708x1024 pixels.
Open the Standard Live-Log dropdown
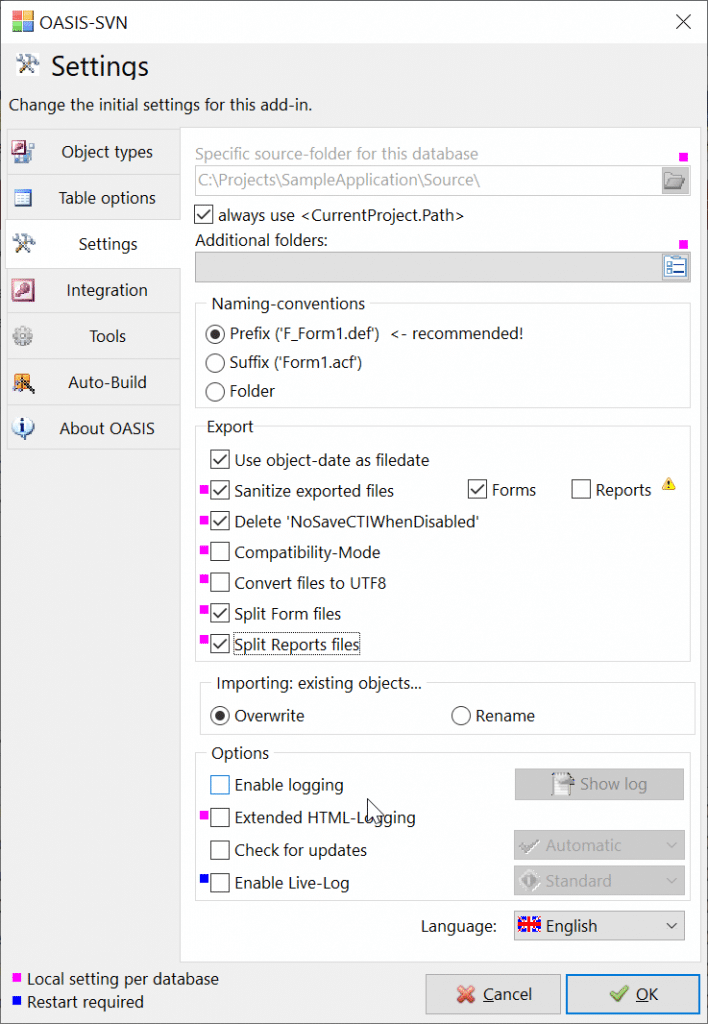[x=599, y=880]
